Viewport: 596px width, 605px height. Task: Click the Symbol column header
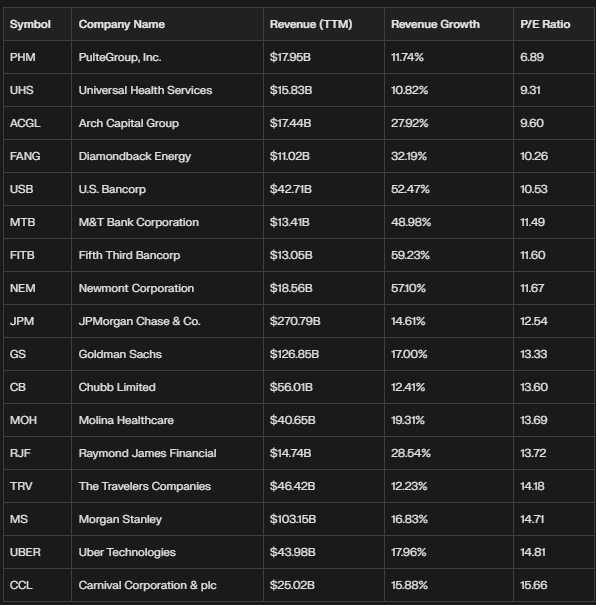(x=30, y=24)
